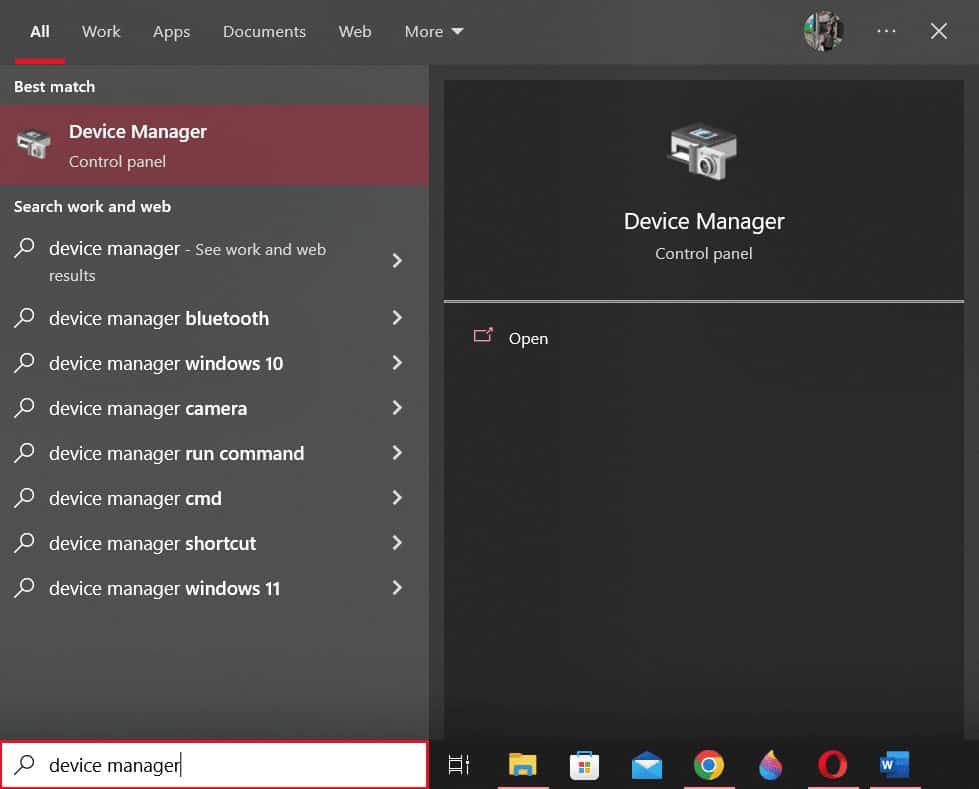The height and width of the screenshot is (789, 979).
Task: Open the Device Manager best match result
Action: point(214,145)
